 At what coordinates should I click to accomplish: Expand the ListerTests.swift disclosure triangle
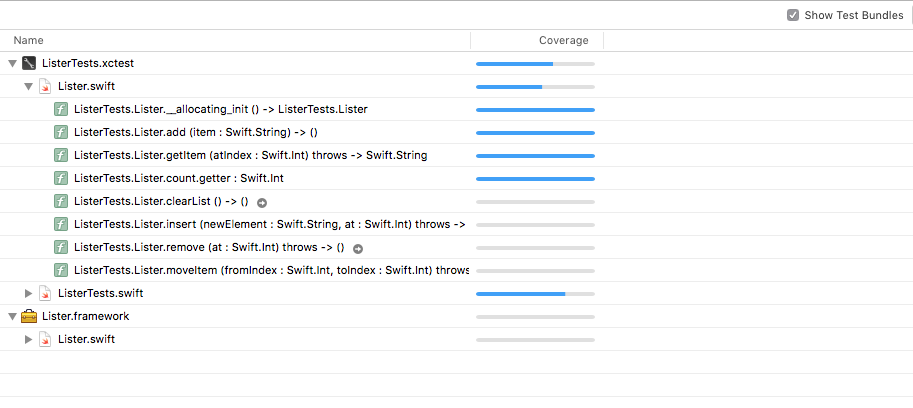[29, 293]
